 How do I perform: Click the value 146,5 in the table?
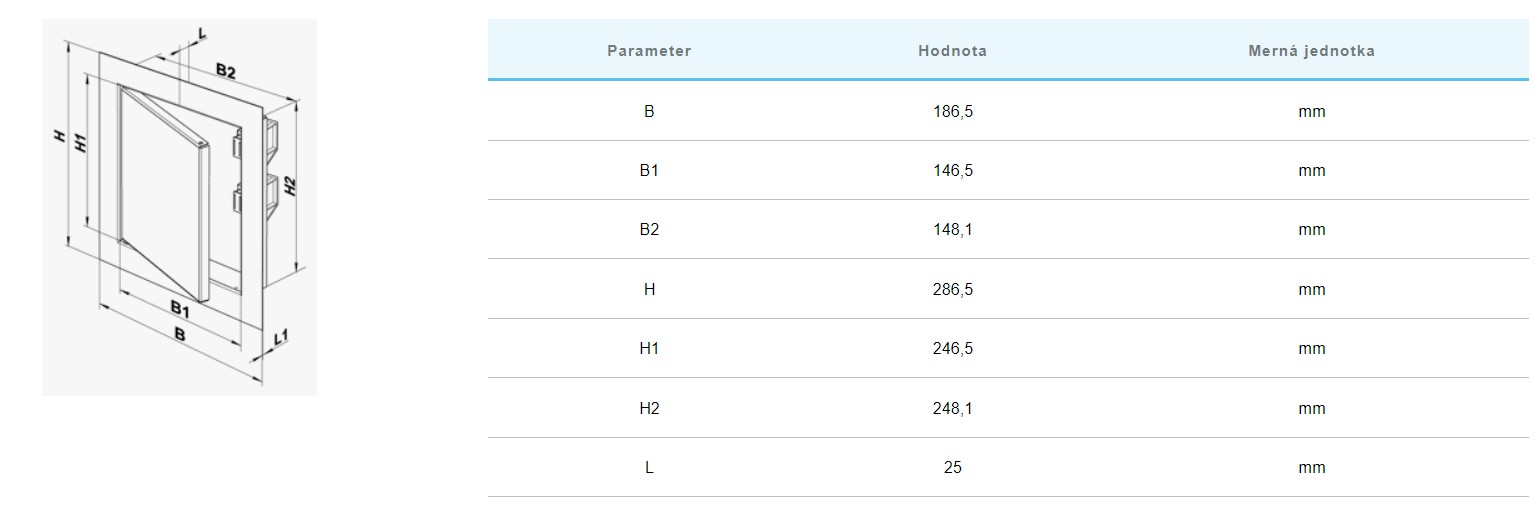tap(952, 171)
